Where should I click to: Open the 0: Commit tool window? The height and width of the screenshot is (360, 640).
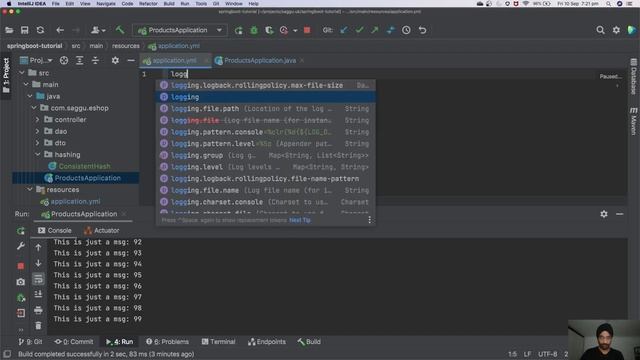(x=74, y=342)
